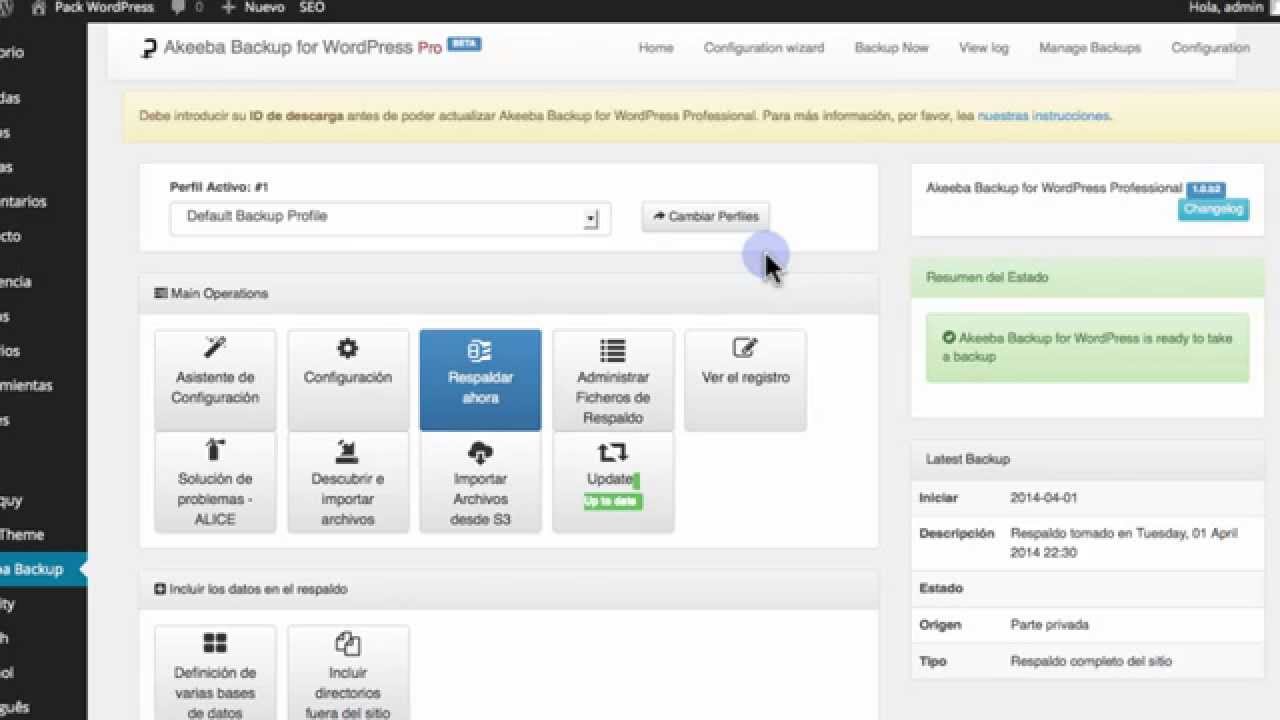The width and height of the screenshot is (1280, 720).
Task: Follow the nuestras instrucciones link
Action: [x=1044, y=116]
